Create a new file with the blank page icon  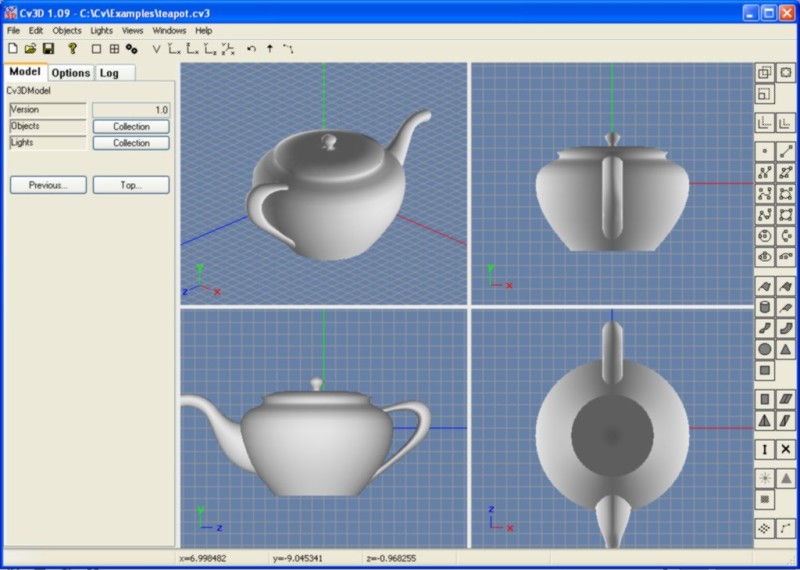point(13,49)
